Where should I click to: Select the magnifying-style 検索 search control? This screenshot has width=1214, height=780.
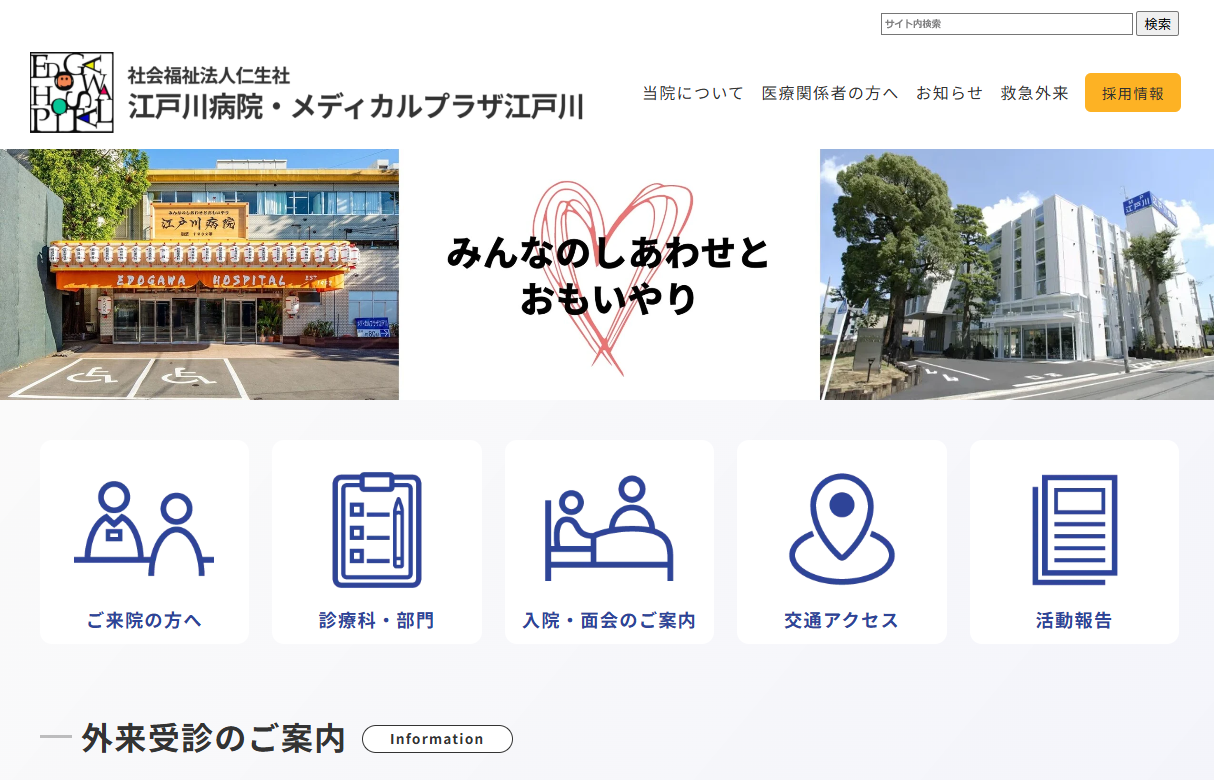point(1157,23)
